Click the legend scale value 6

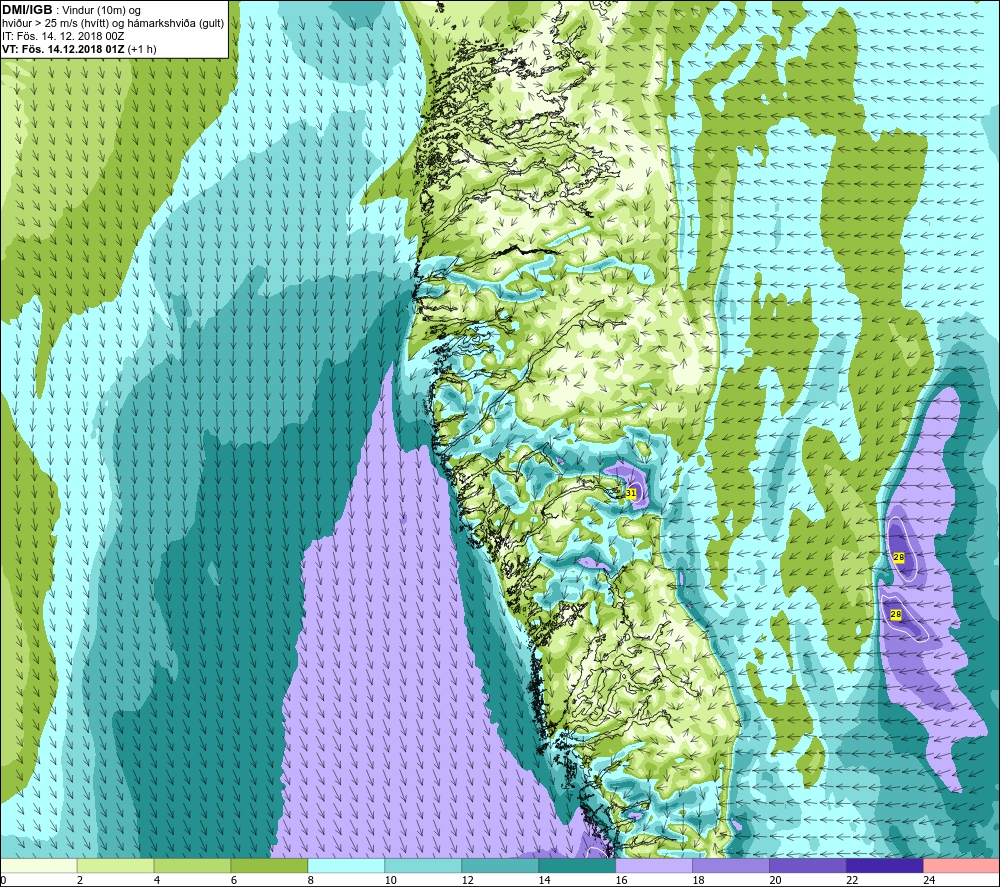[234, 880]
